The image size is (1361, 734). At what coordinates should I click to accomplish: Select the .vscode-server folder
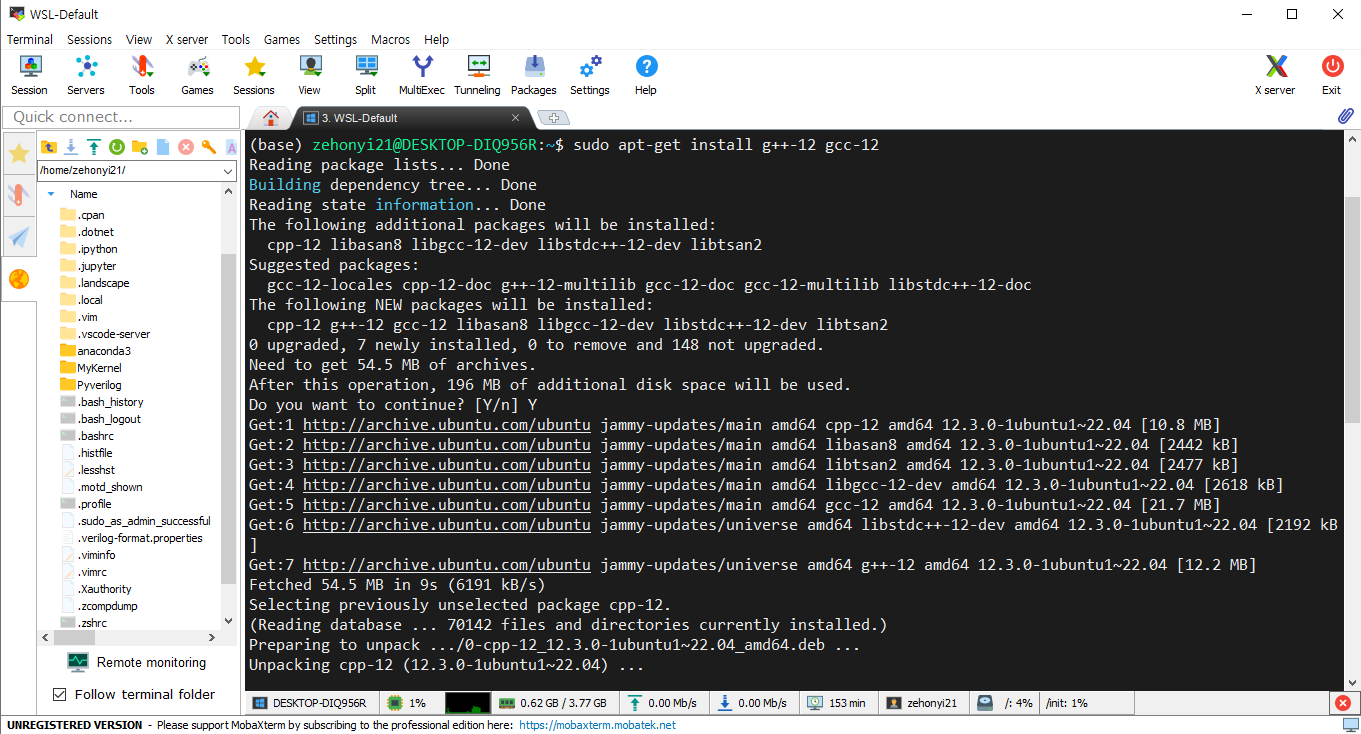tap(114, 334)
